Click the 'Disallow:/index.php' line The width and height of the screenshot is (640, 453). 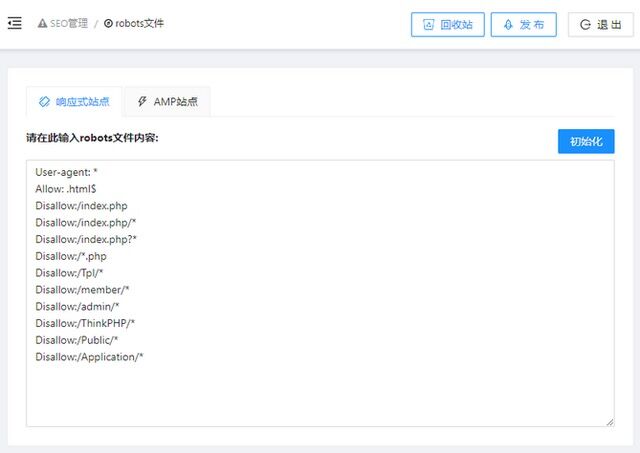click(81, 206)
